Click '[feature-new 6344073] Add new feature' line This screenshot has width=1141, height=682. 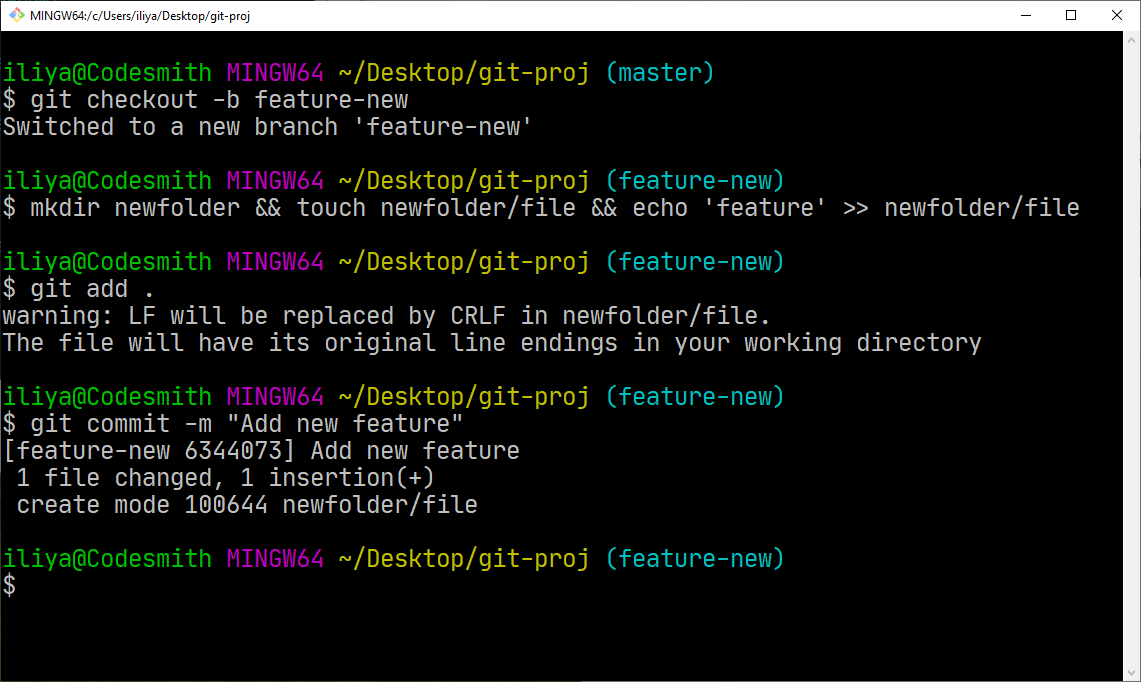click(261, 451)
